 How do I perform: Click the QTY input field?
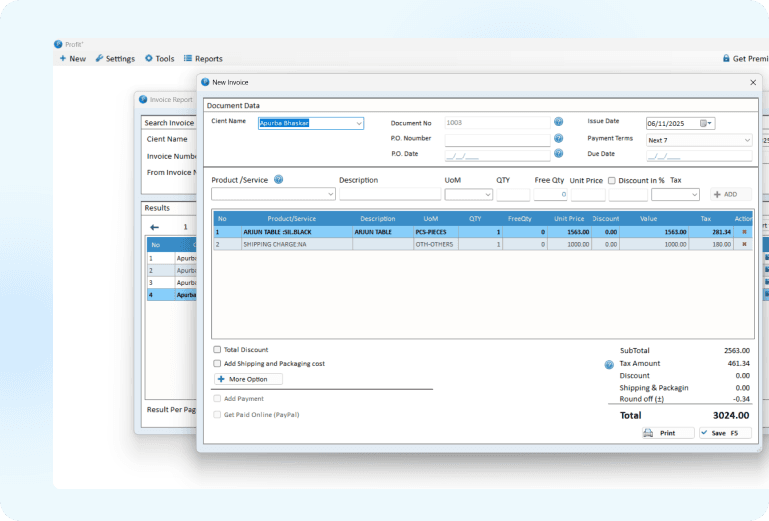click(x=513, y=194)
